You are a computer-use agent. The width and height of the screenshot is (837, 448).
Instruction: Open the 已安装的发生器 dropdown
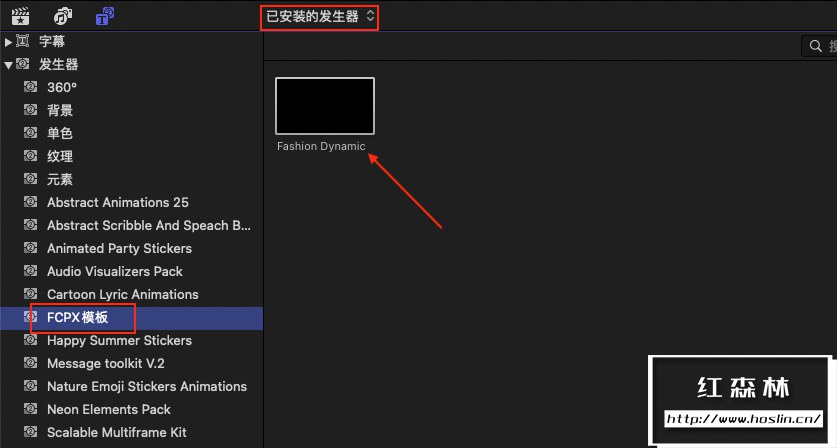(320, 17)
